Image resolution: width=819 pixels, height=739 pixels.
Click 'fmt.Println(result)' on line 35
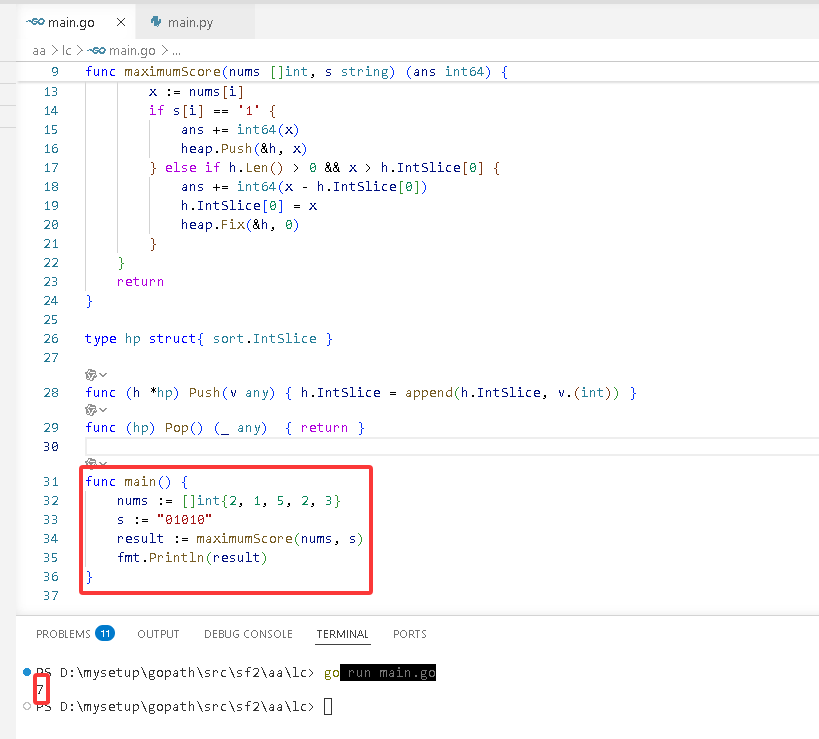click(x=192, y=558)
